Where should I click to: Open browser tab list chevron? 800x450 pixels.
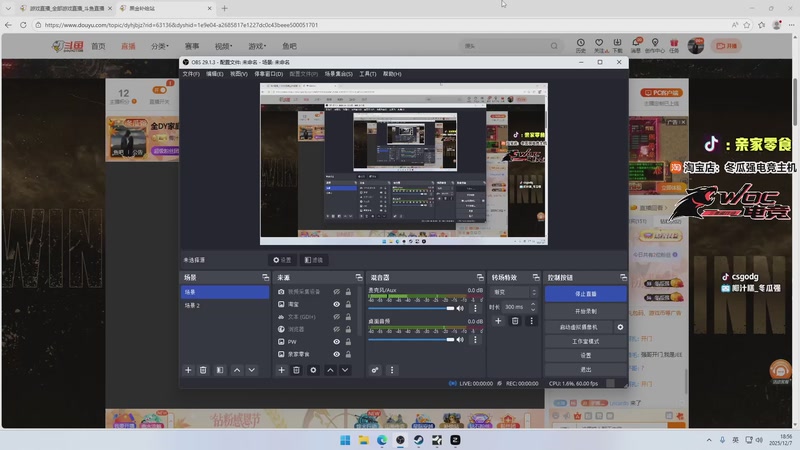point(8,8)
